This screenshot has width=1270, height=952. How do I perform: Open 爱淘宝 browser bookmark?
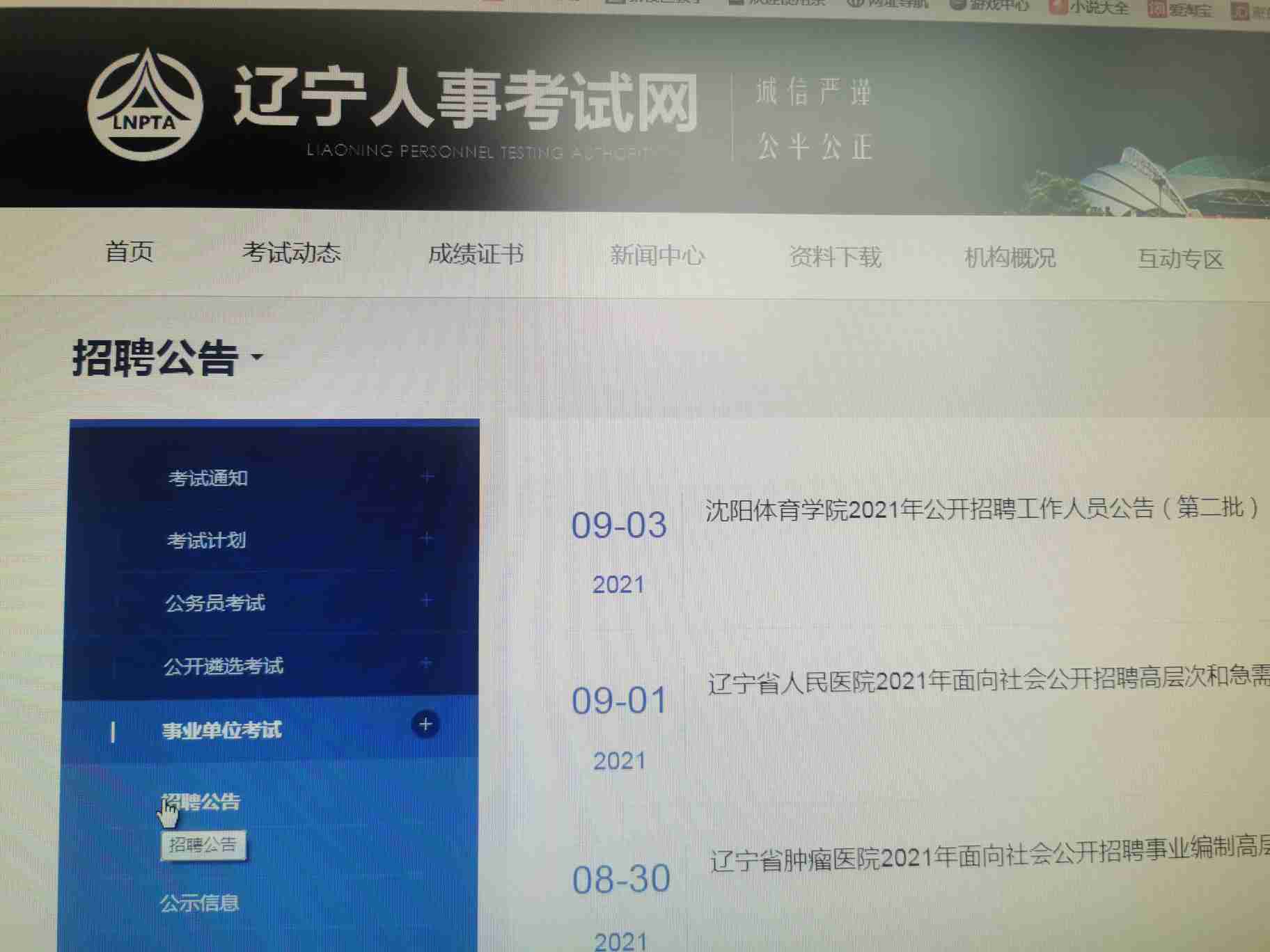click(x=1179, y=9)
